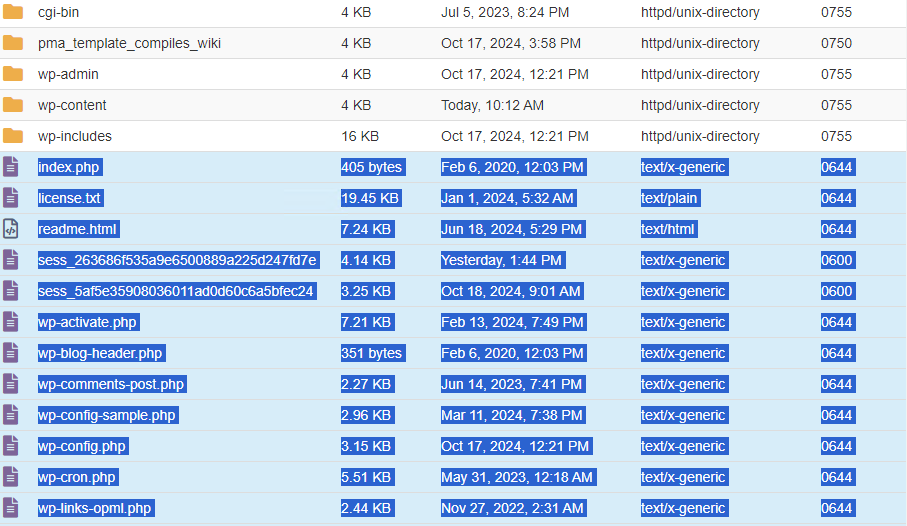Screen dimensions: 907x526
Task: Click the Mar 11, 2024, 7:38 PM date
Action: [x=512, y=415]
